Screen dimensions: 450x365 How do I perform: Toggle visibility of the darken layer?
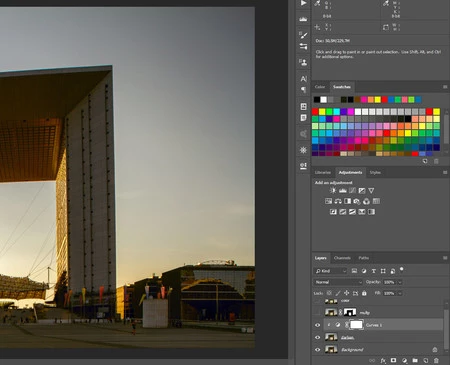coord(318,337)
